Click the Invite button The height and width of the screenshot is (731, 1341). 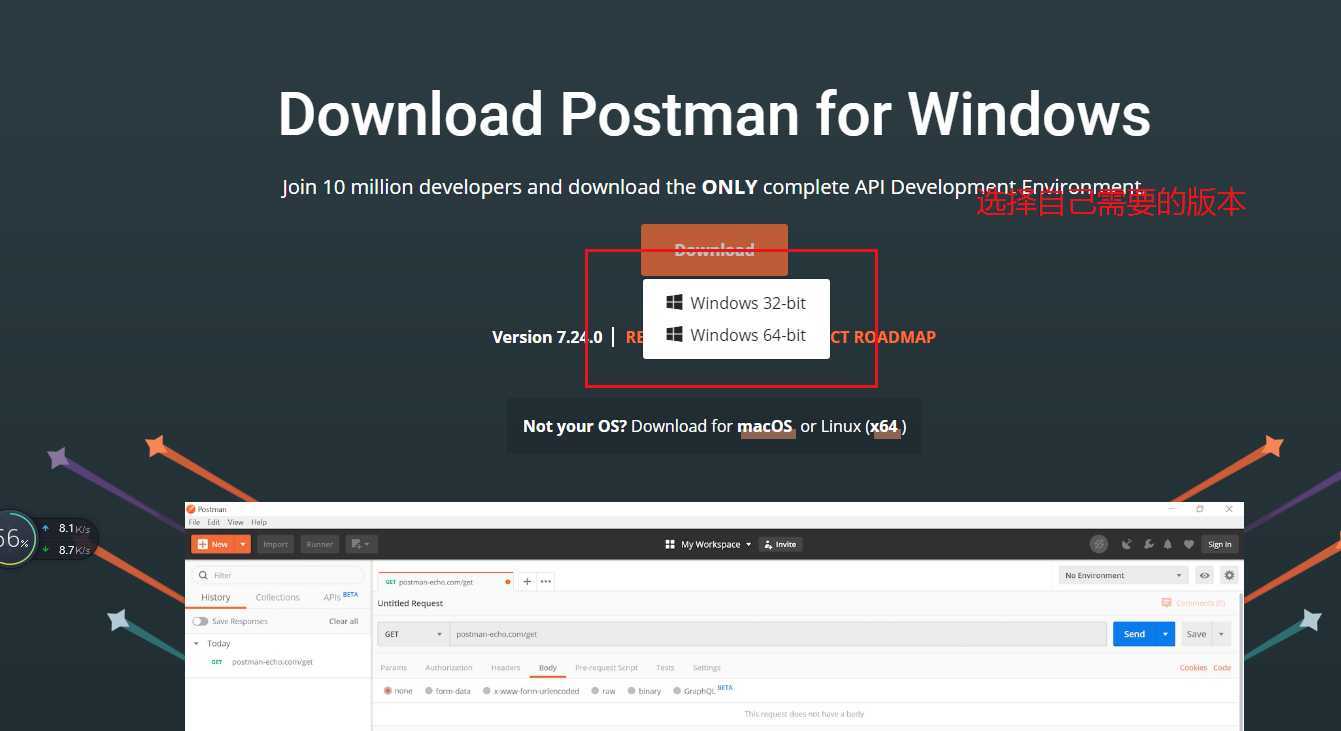click(x=780, y=544)
